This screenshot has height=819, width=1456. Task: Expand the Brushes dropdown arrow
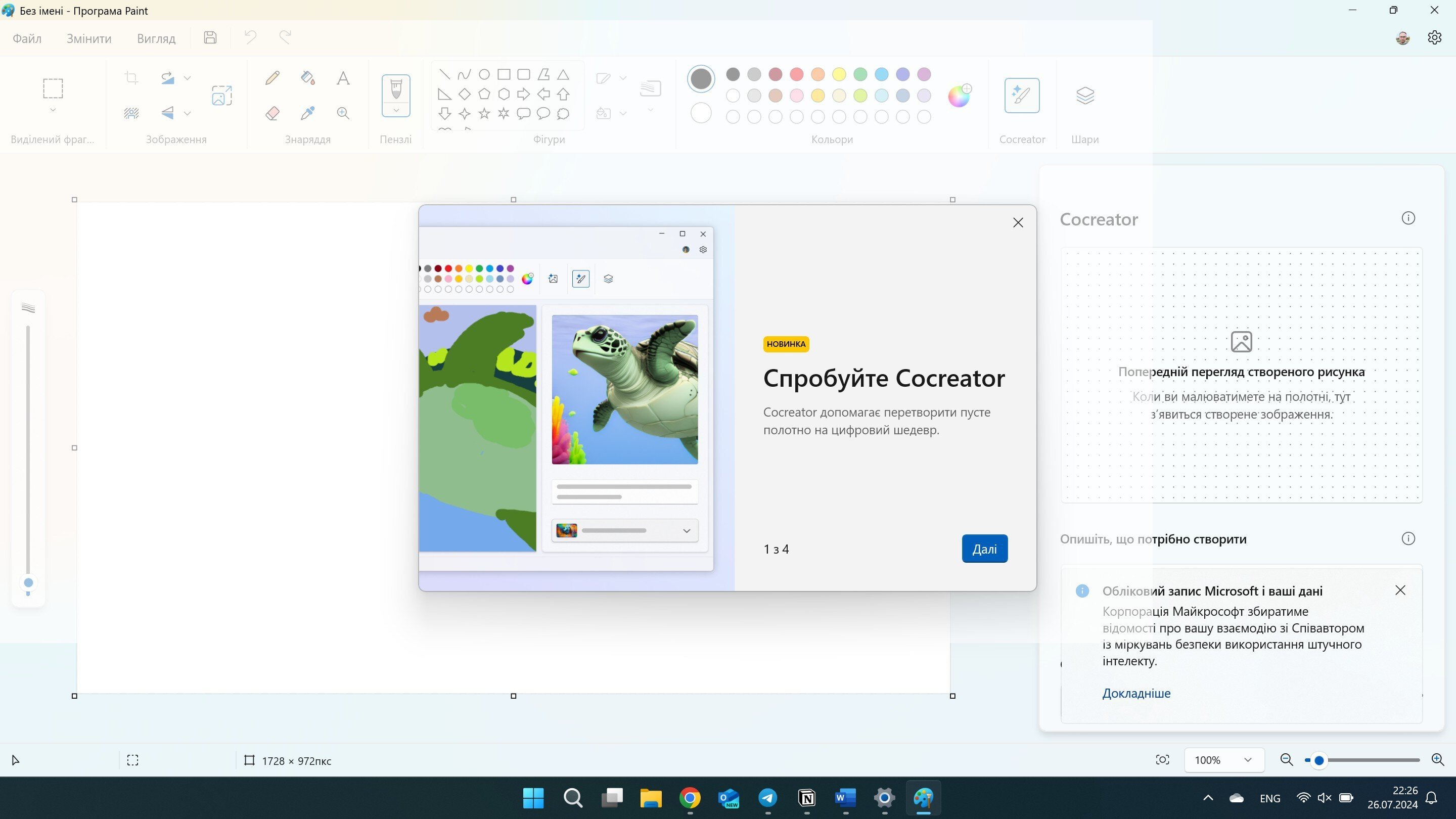tap(396, 110)
